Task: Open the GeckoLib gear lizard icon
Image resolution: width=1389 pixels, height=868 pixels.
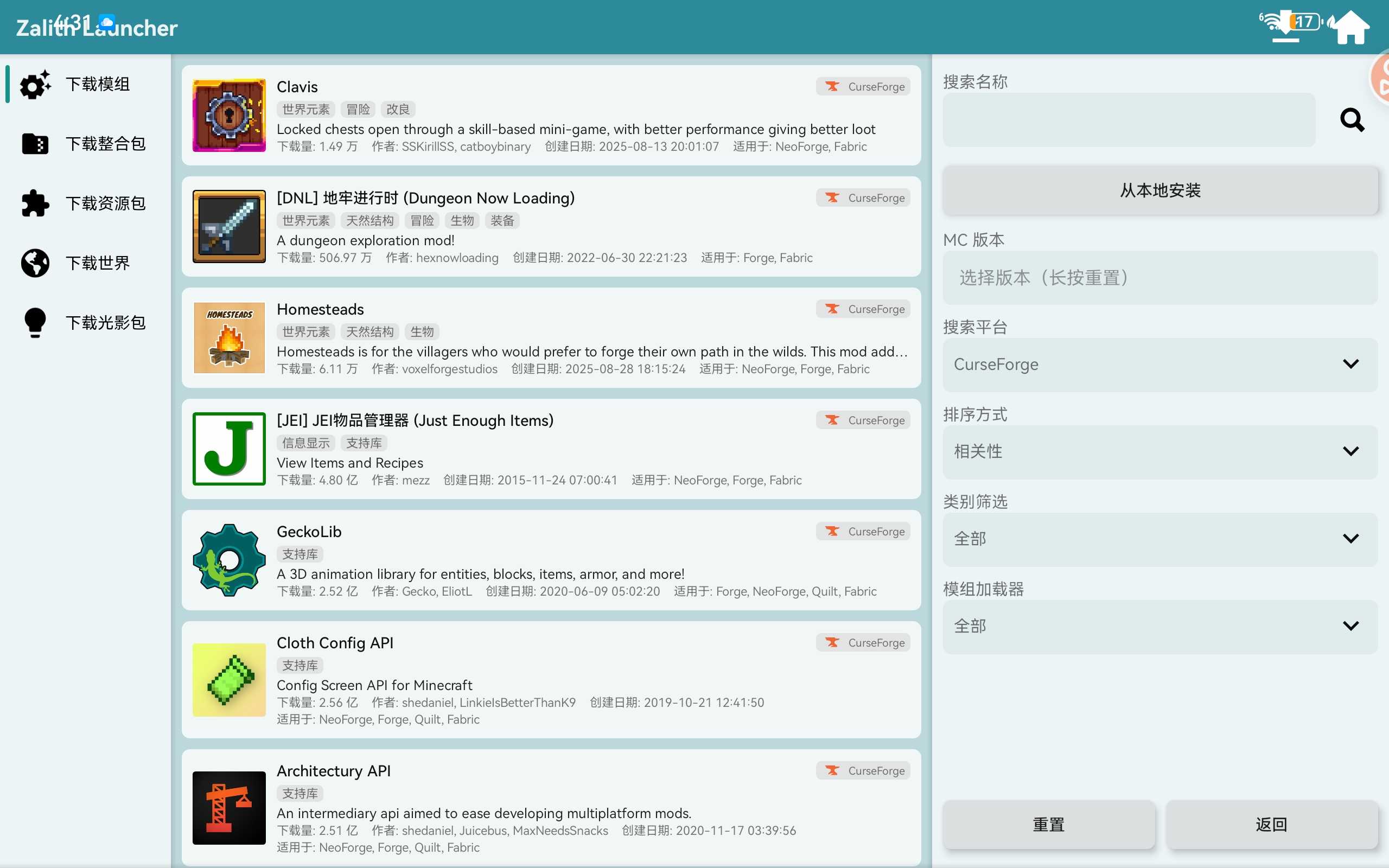Action: pyautogui.click(x=229, y=560)
